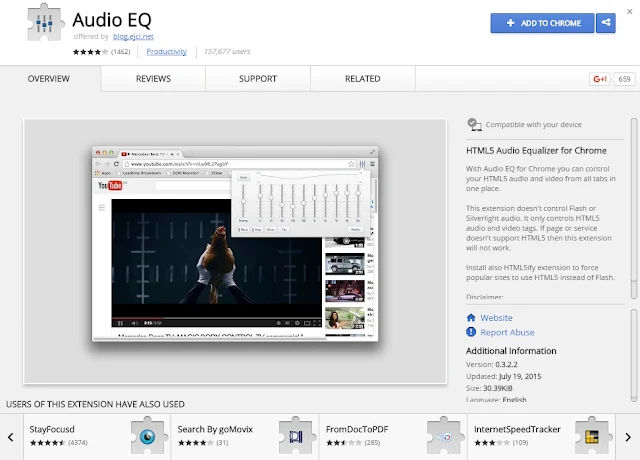Click the equalizer sliders in the preview popup
640x460 pixels.
300,201
